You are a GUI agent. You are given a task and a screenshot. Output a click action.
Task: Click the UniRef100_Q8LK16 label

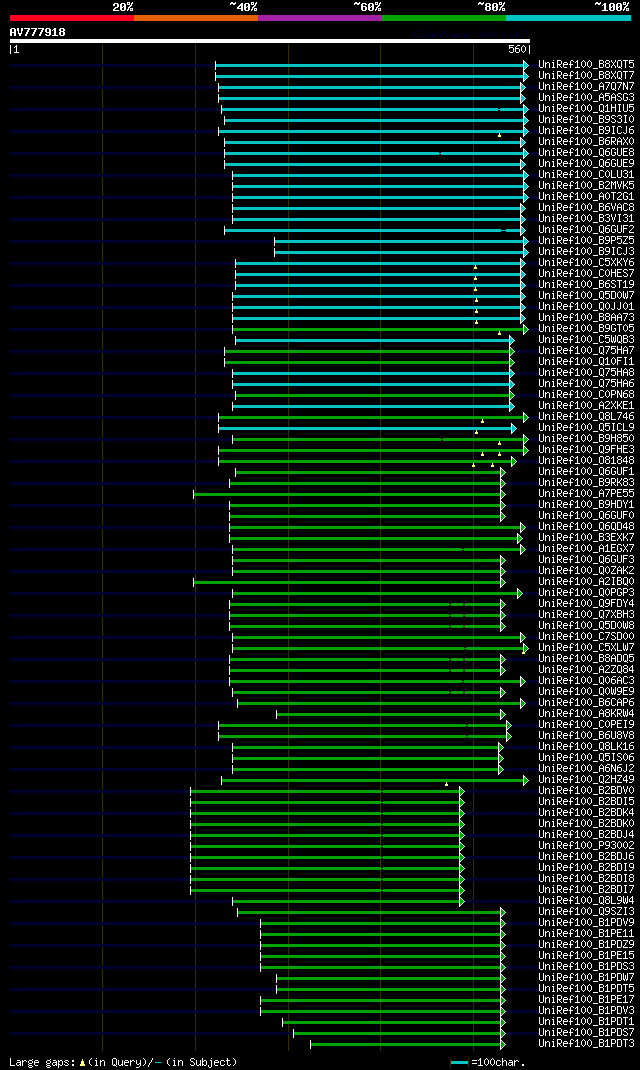point(586,747)
